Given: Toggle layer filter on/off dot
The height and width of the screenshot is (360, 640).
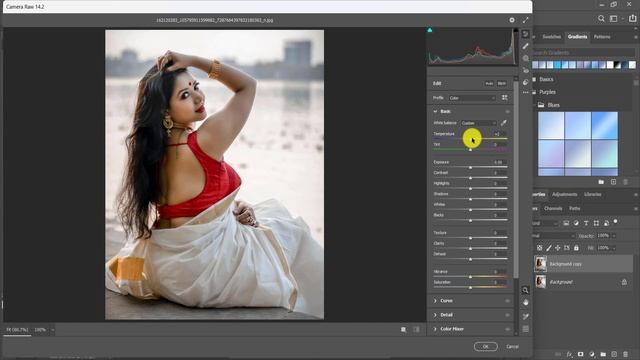Looking at the screenshot, I should pos(616,222).
